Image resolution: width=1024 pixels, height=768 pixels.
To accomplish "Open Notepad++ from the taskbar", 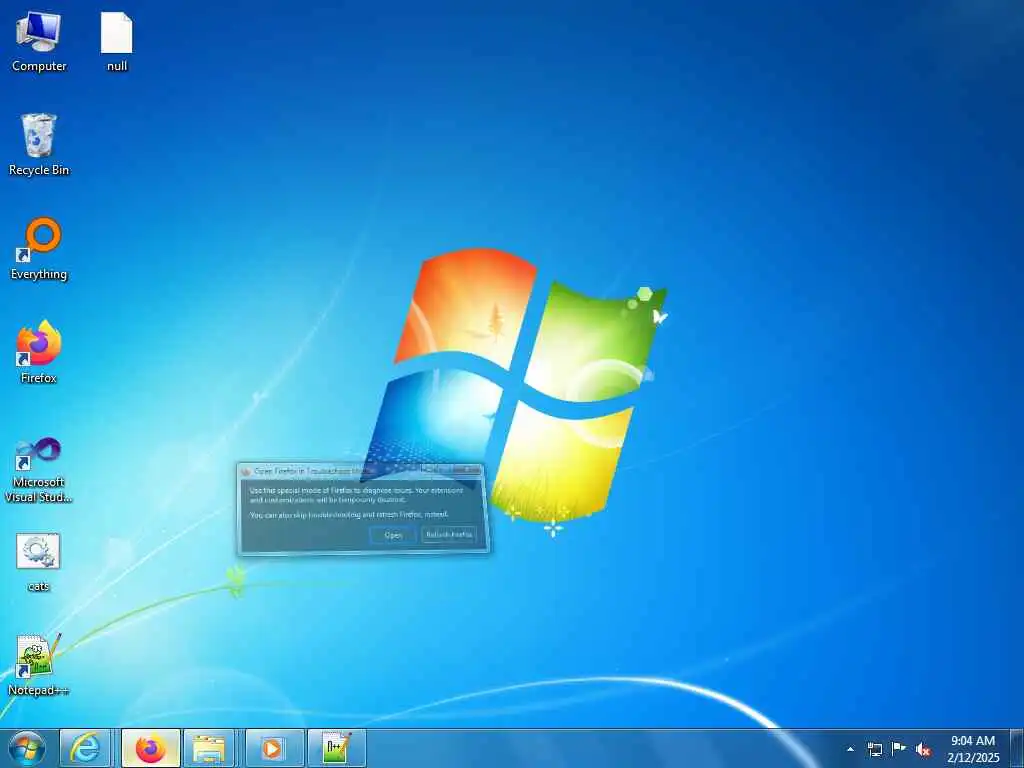I will point(336,748).
